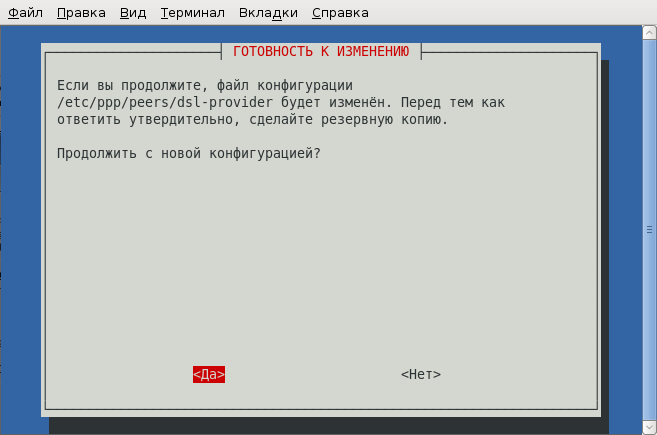Click the path /etc/ppp/peers/dsl-provider
The height and width of the screenshot is (435, 657).
pyautogui.click(x=165, y=103)
